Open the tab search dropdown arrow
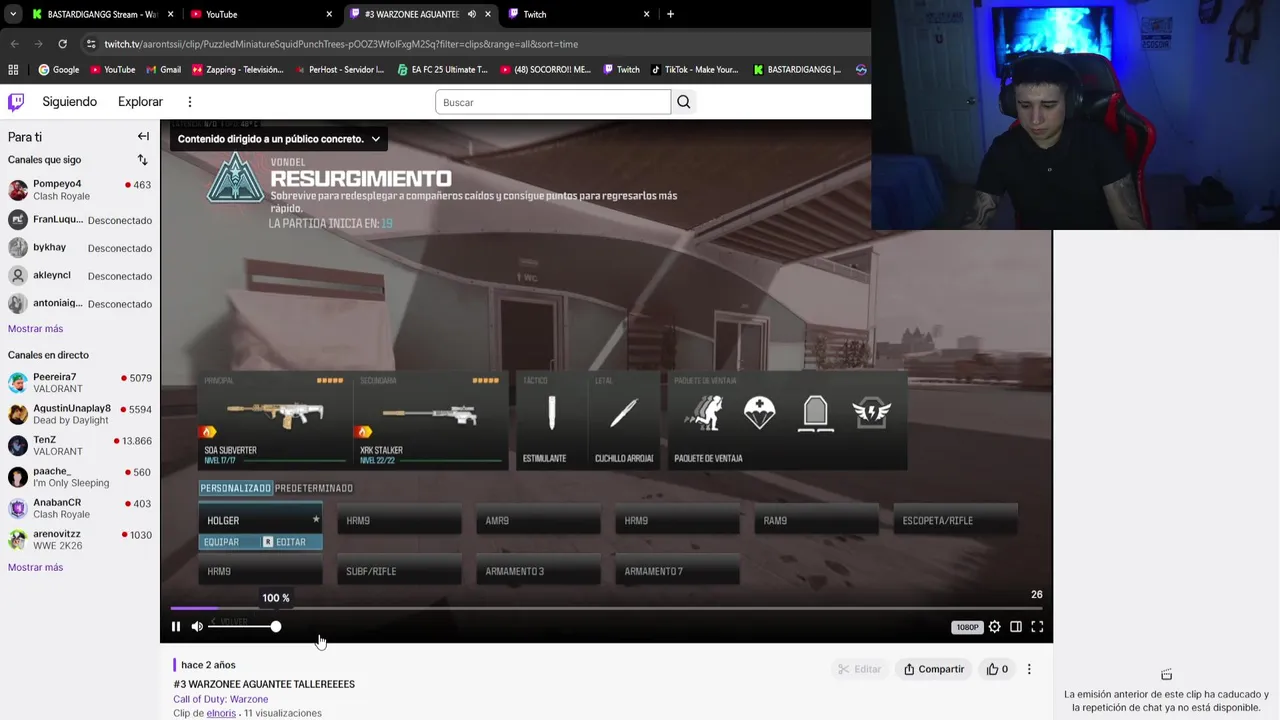The image size is (1280, 720). pyautogui.click(x=12, y=14)
